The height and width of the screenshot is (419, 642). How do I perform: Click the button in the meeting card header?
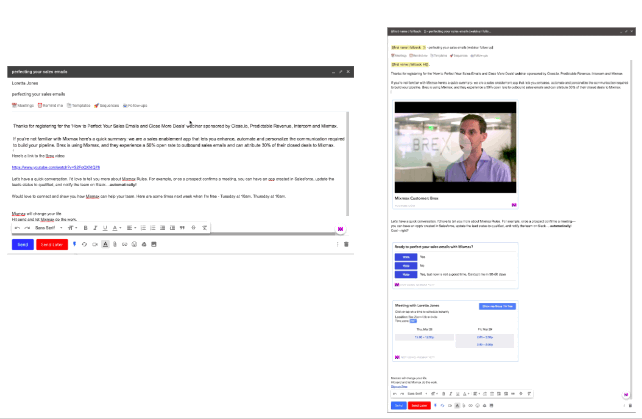[x=497, y=306]
